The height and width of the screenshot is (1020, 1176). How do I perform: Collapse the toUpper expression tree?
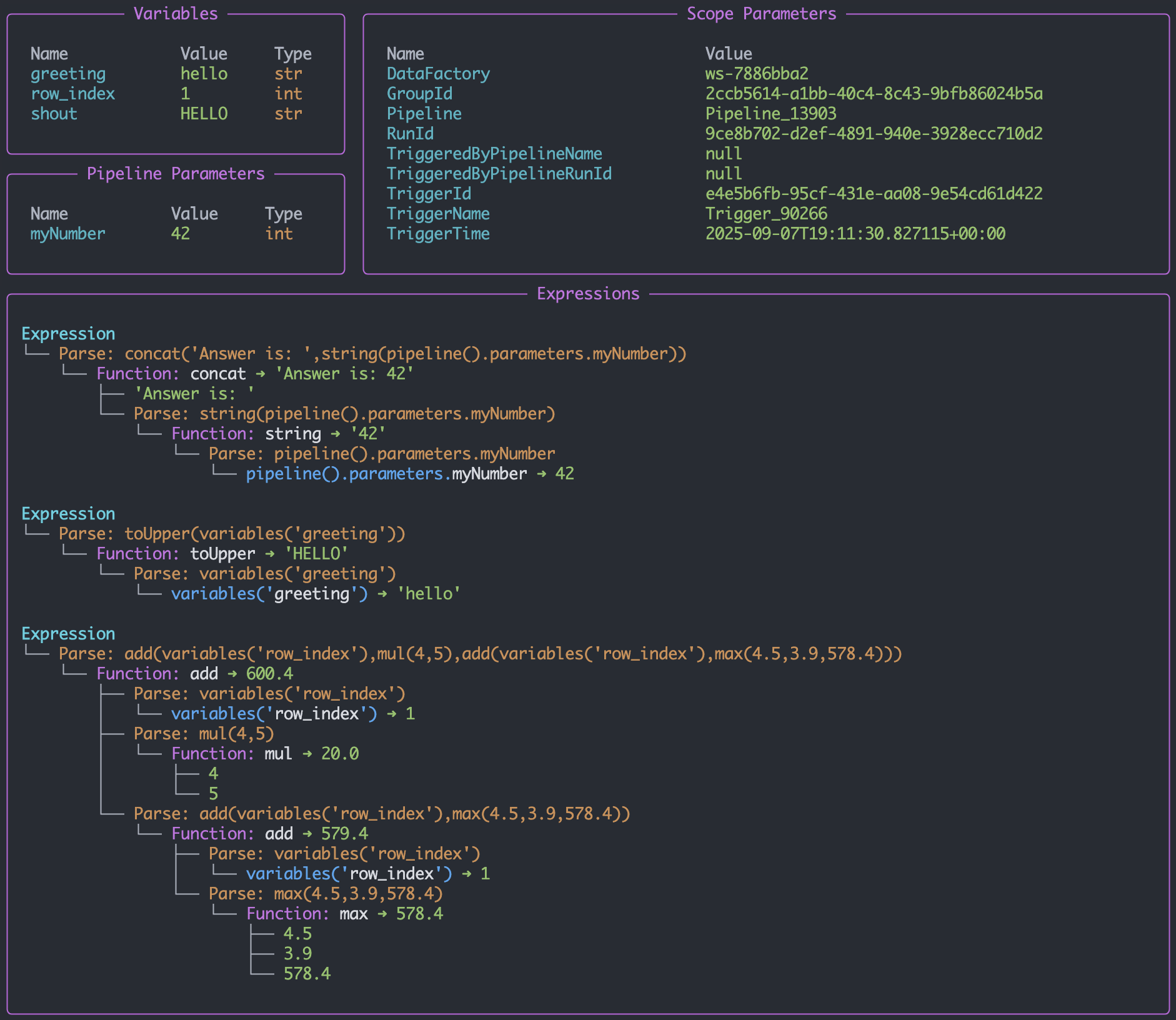(x=69, y=513)
